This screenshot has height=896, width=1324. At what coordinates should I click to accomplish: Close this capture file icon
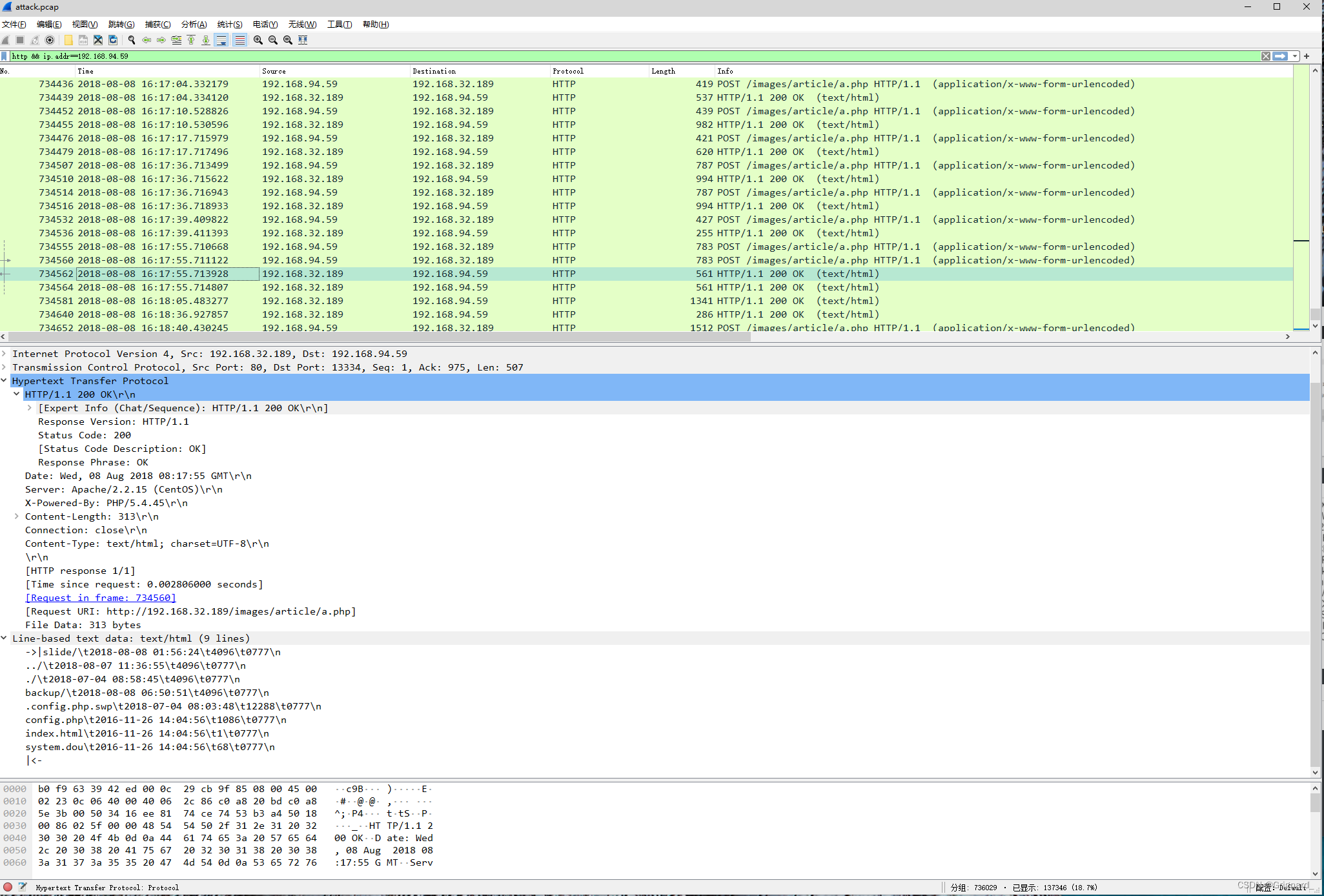[98, 40]
